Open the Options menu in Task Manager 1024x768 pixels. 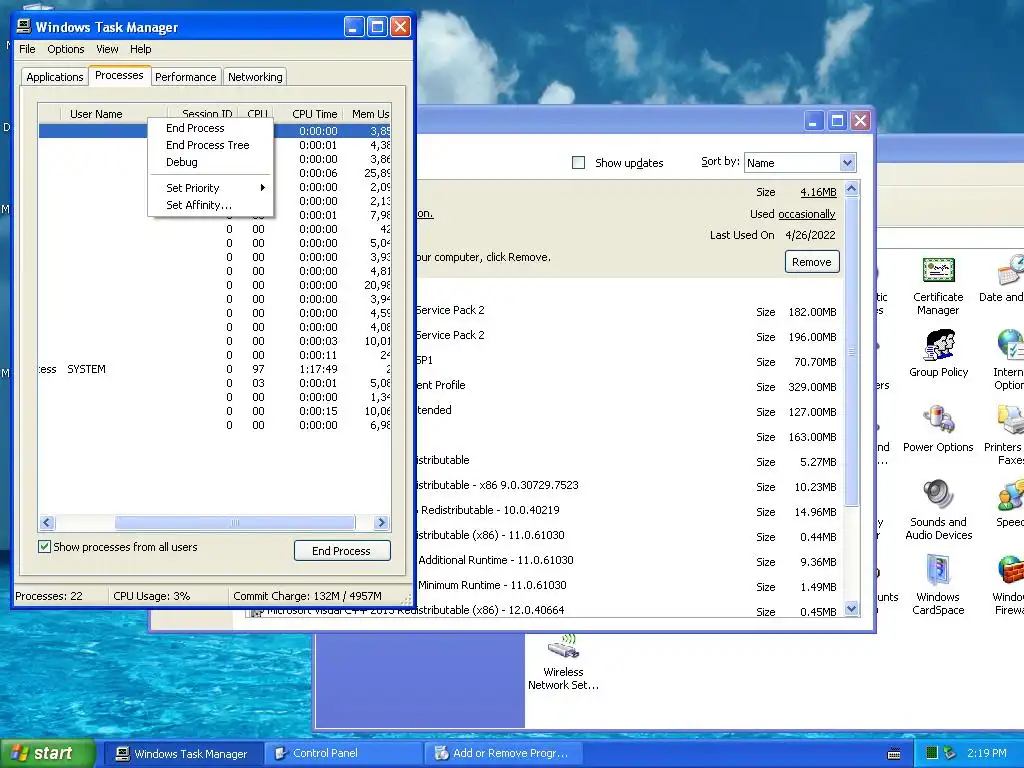65,49
